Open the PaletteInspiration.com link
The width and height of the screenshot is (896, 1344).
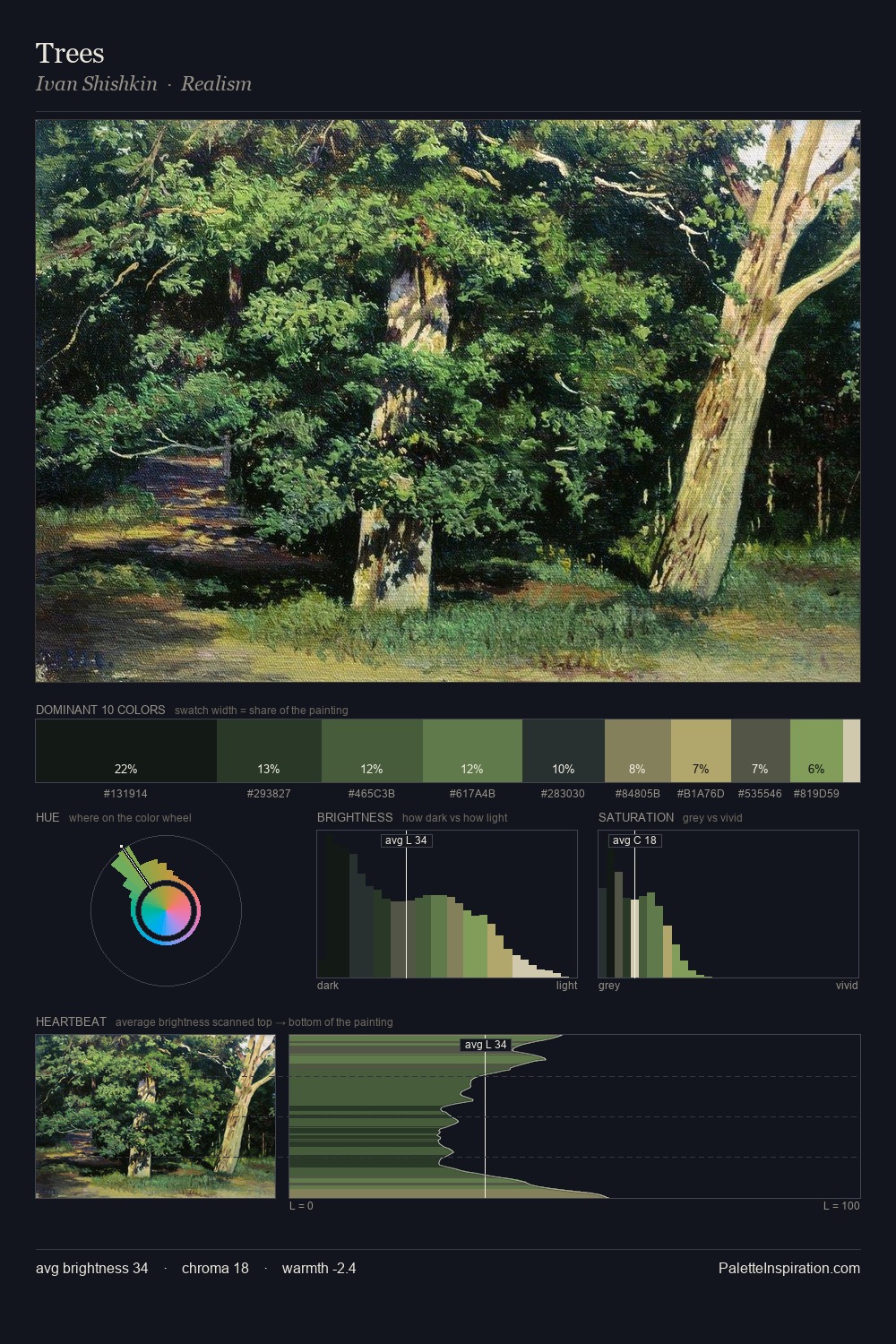[789, 1269]
